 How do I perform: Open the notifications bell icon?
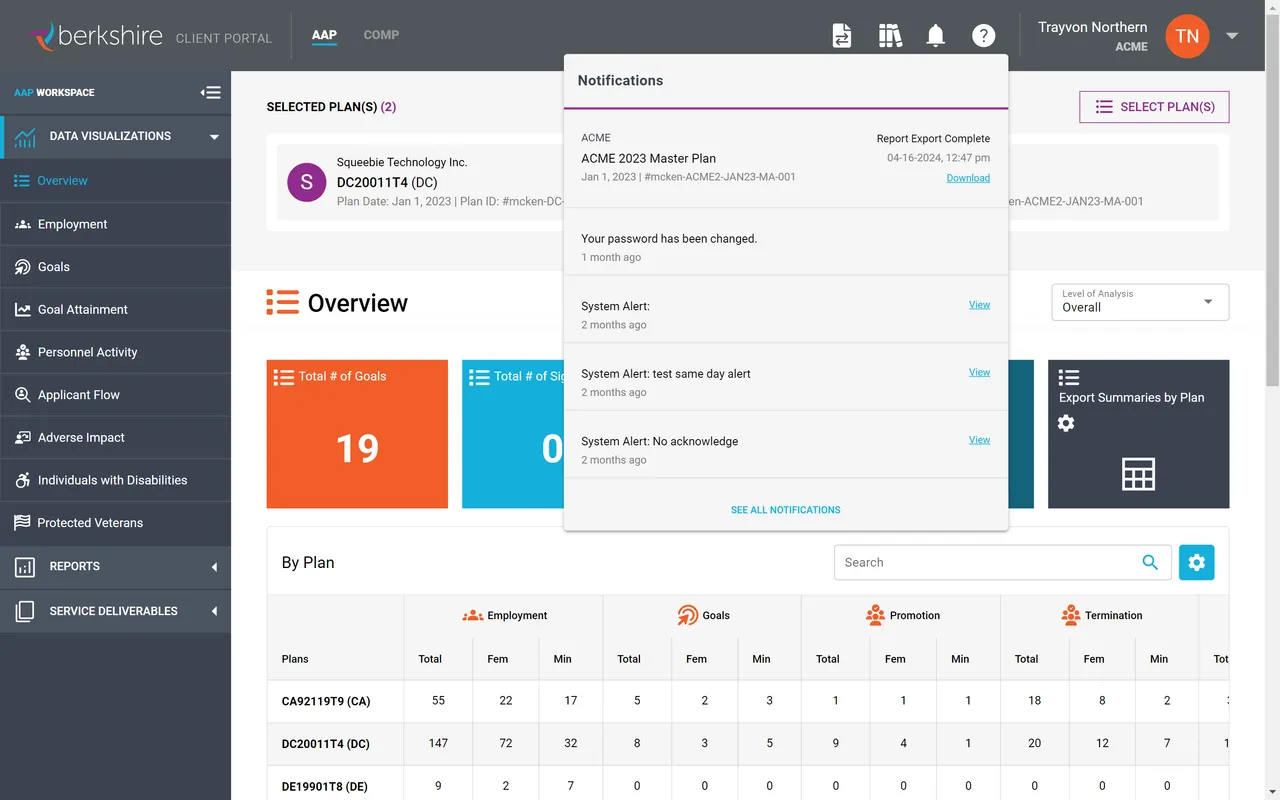click(x=934, y=35)
